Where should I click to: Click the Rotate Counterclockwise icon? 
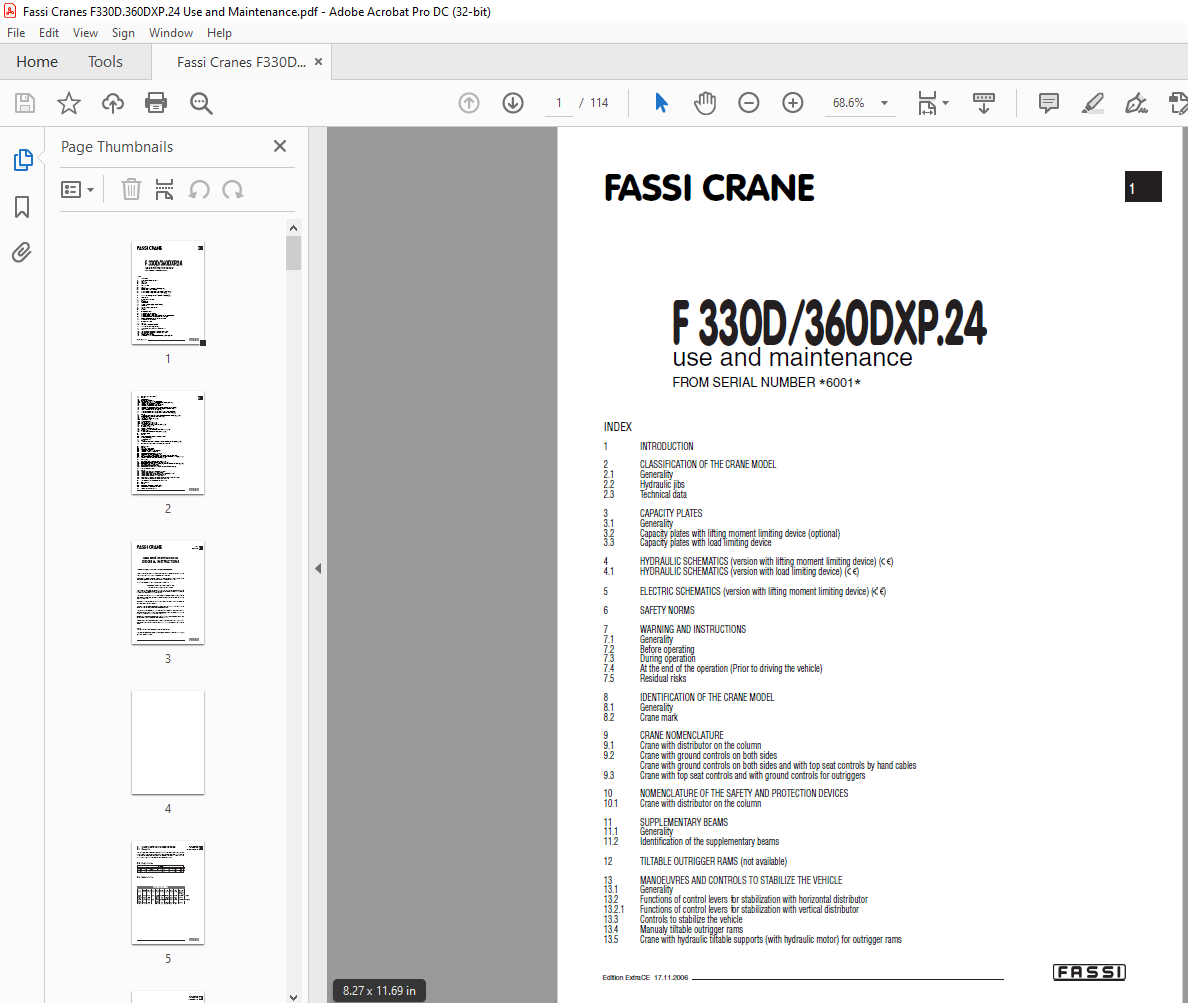click(x=201, y=189)
